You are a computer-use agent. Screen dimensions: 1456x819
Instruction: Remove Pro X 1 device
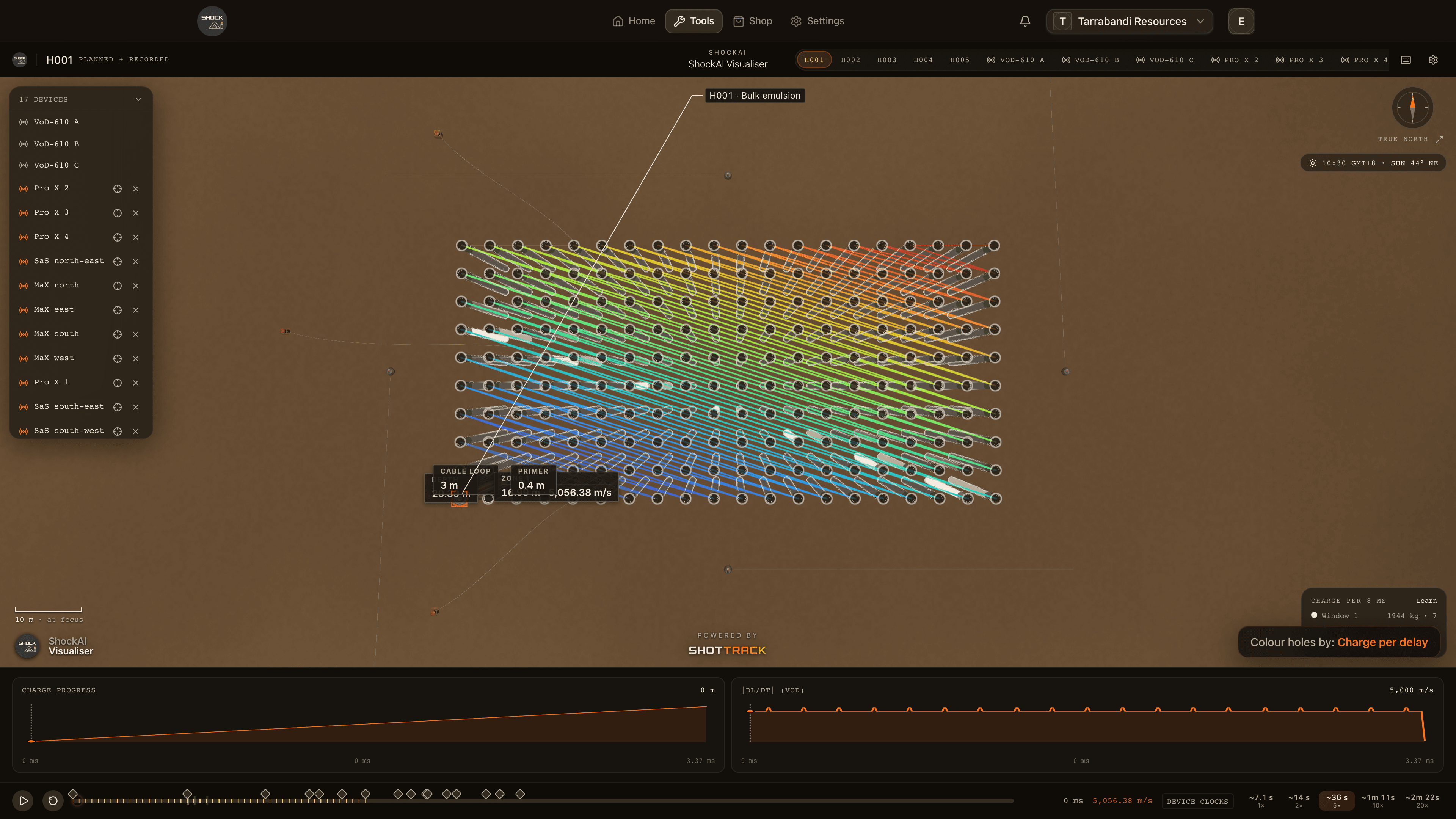point(136,383)
